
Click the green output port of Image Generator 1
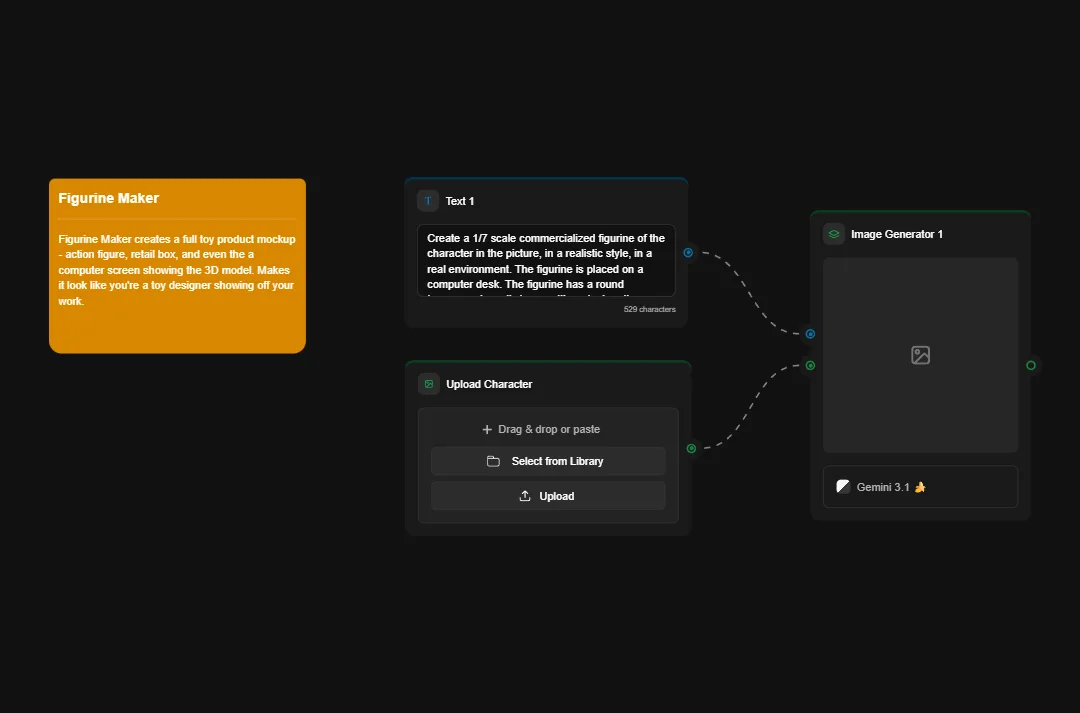[x=1031, y=365]
